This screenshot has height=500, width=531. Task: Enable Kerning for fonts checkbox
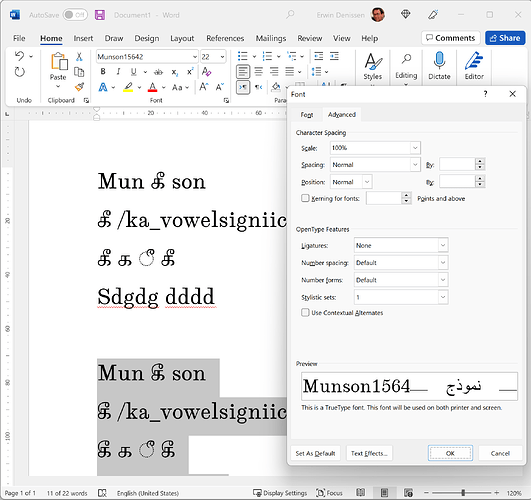305,198
